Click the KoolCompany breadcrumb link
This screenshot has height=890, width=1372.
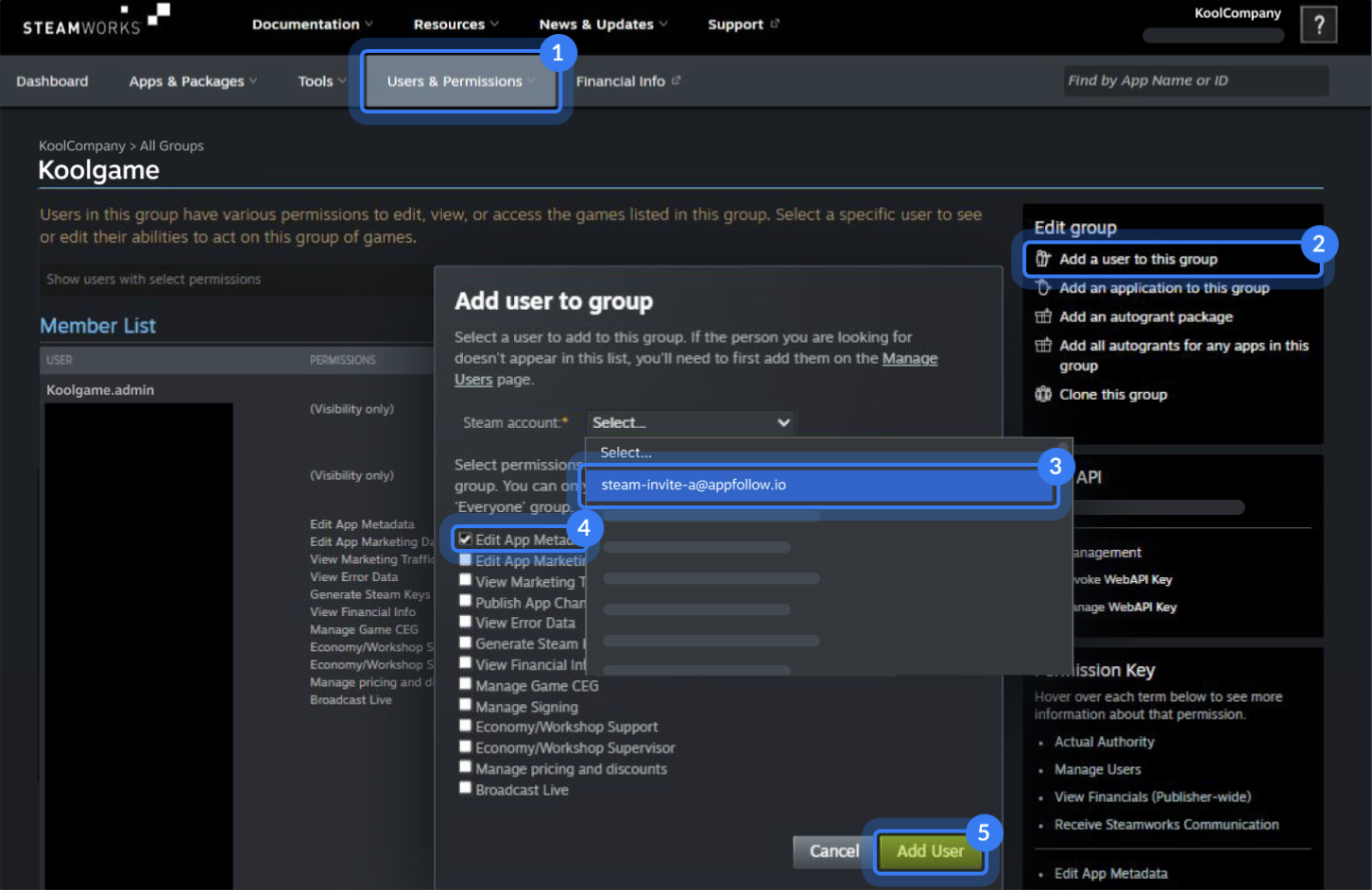81,145
